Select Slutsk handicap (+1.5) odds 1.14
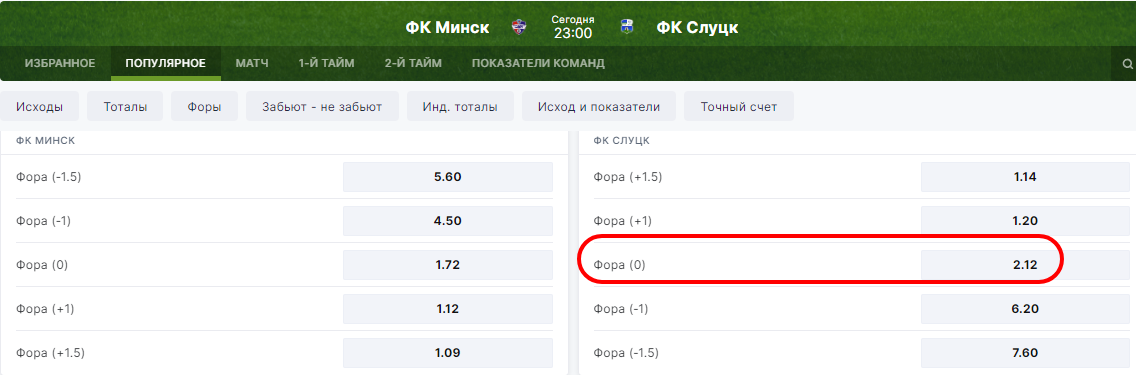 [1025, 177]
